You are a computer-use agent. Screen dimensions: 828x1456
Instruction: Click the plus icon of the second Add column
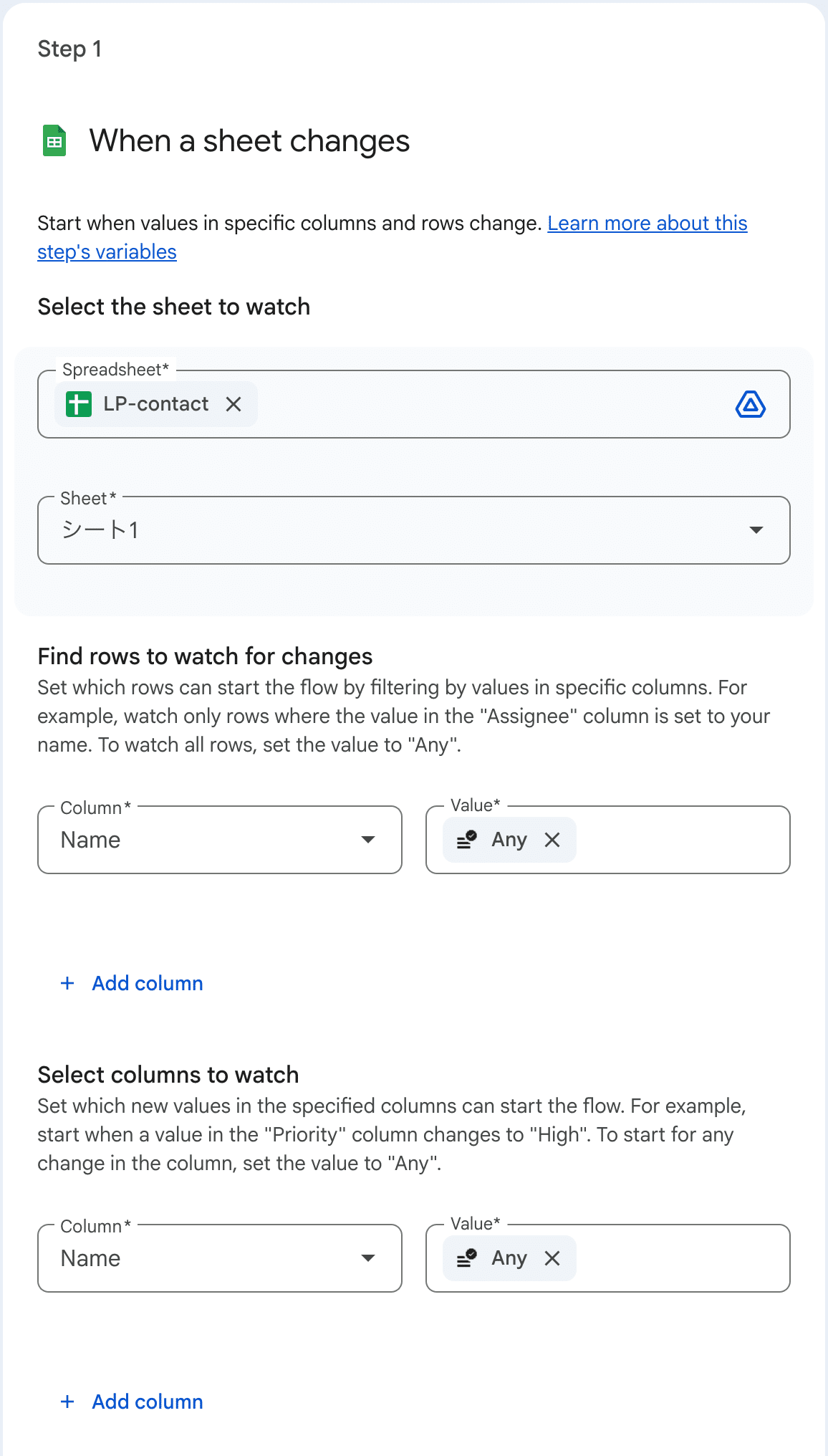tap(68, 1402)
